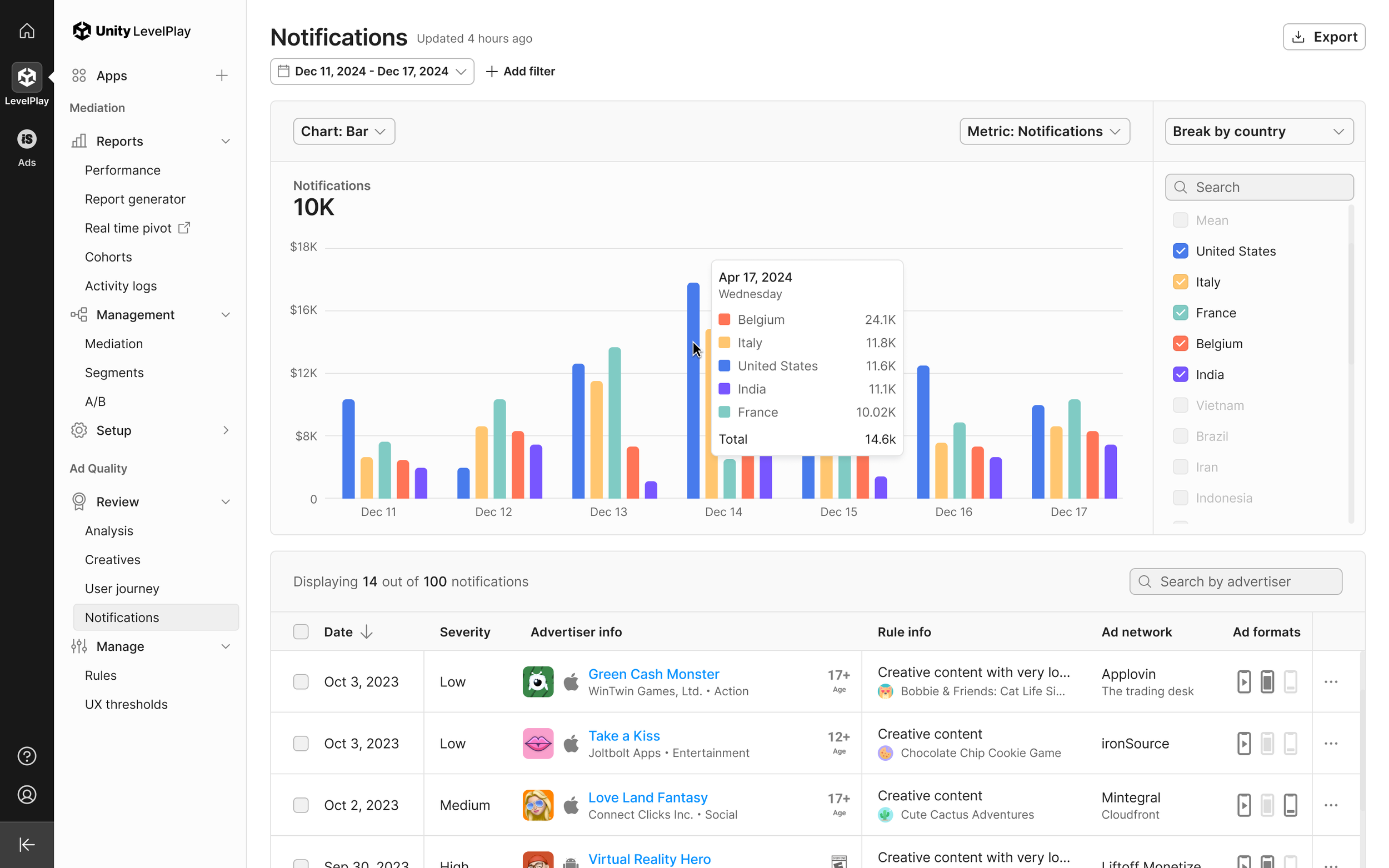Enable the Vietnam country checkbox
The width and height of the screenshot is (1389, 868).
point(1180,405)
